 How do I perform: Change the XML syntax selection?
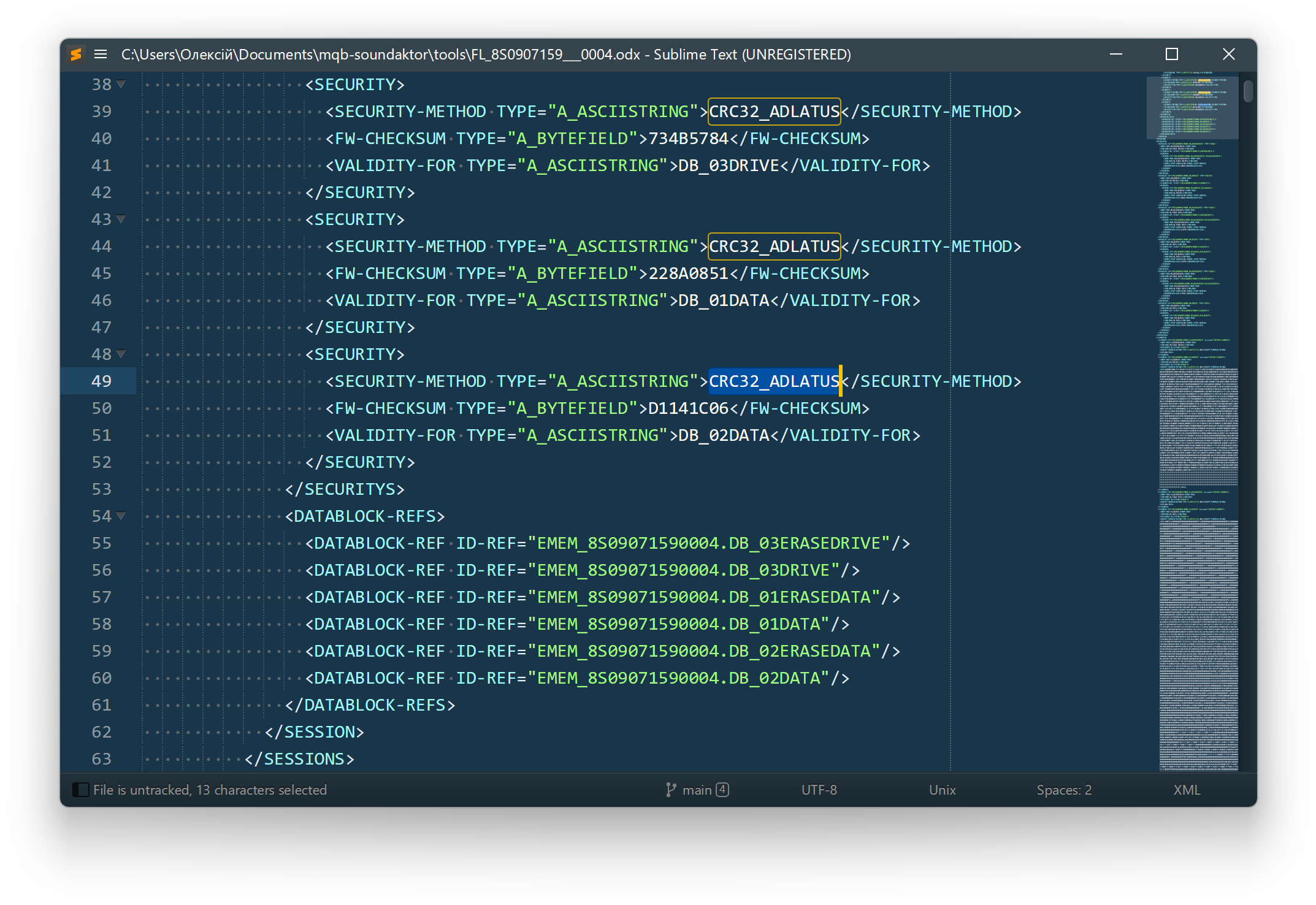[1187, 790]
